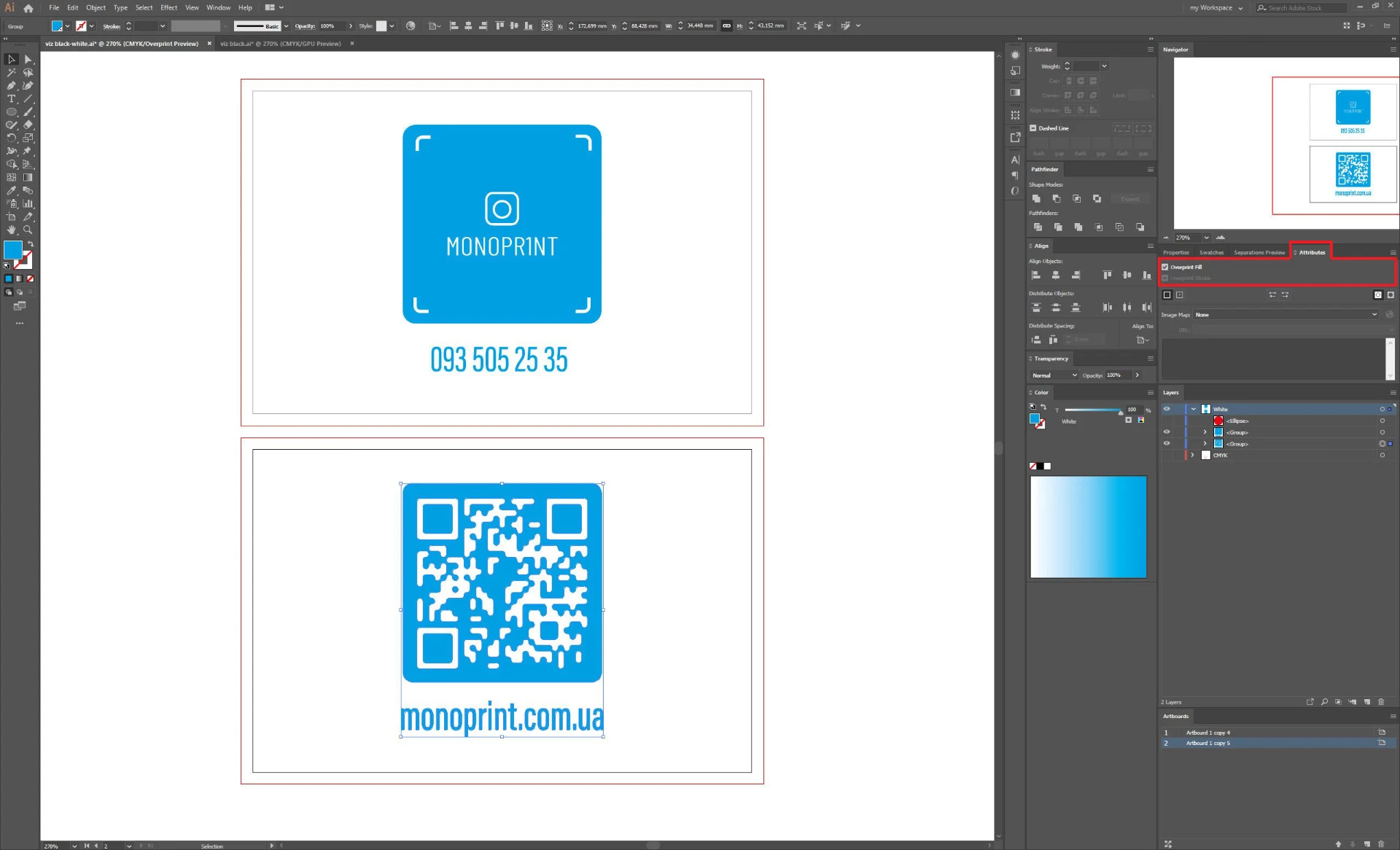Select the Ellipse shape tool
The height and width of the screenshot is (850, 1400).
pos(11,112)
